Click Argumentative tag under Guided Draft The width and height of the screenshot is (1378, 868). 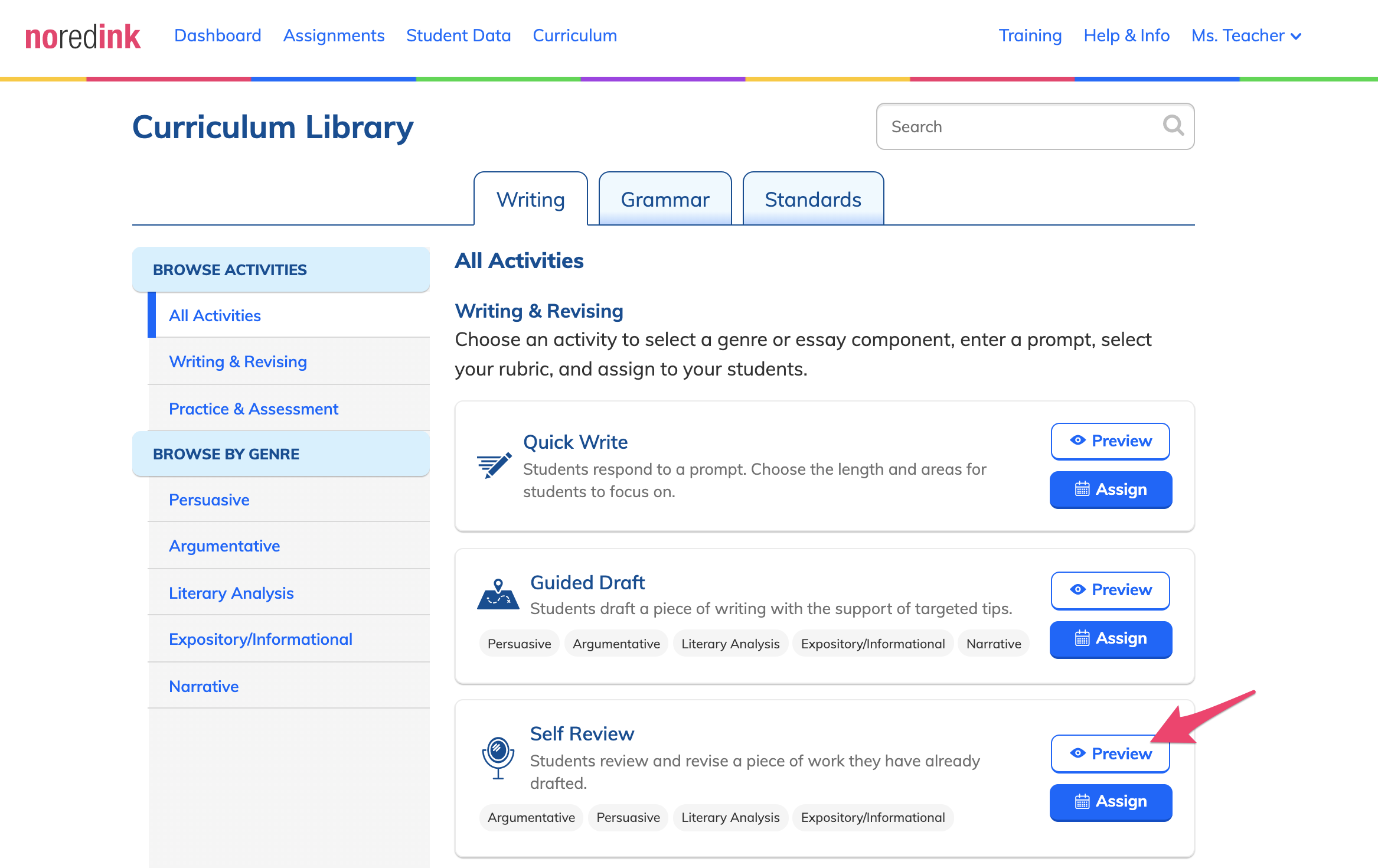[616, 644]
